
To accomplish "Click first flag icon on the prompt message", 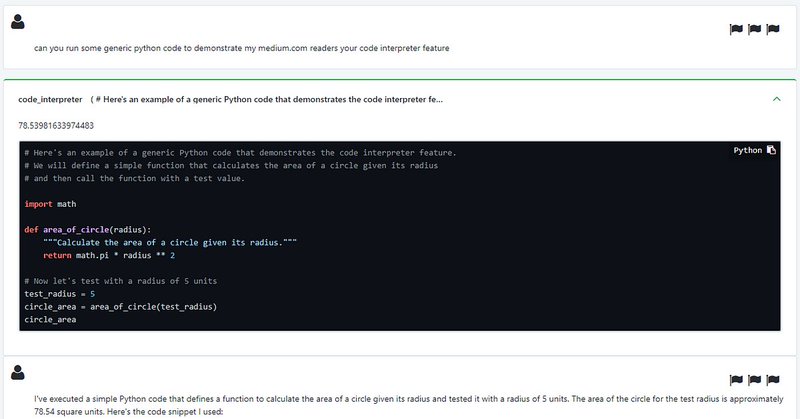I will tap(736, 29).
